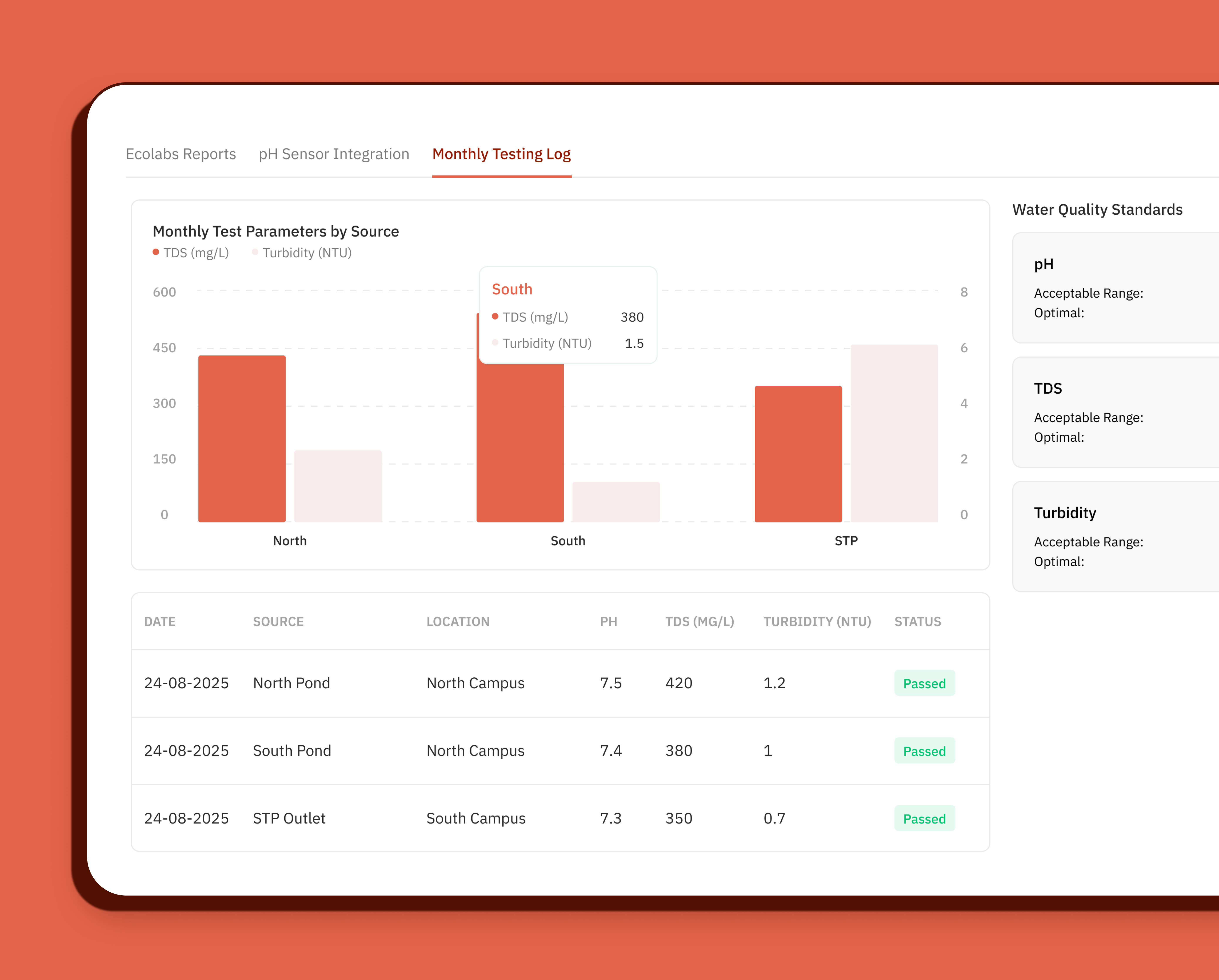Select the Monthly Testing Log tab

[502, 154]
